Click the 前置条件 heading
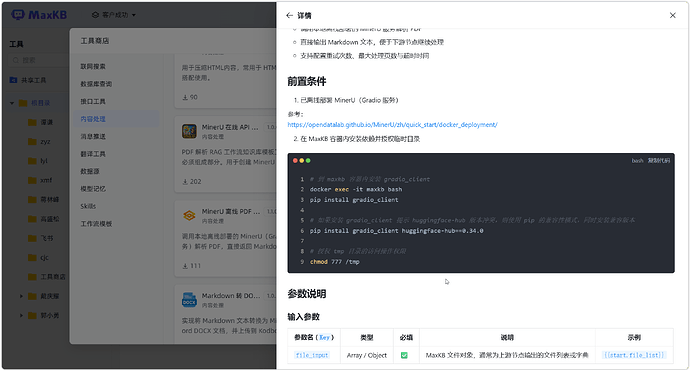Screen dimensions: 690x370 (307, 81)
